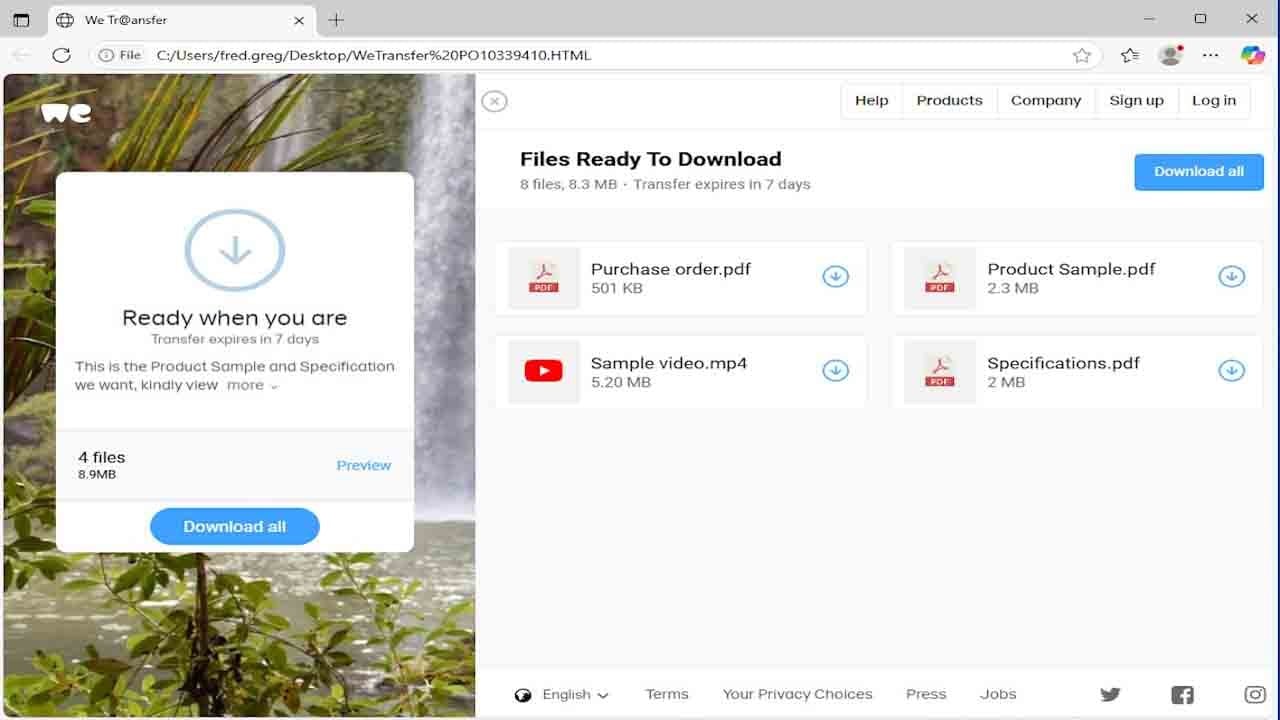This screenshot has width=1280, height=720.
Task: Close the files panel with X icon
Action: (494, 101)
